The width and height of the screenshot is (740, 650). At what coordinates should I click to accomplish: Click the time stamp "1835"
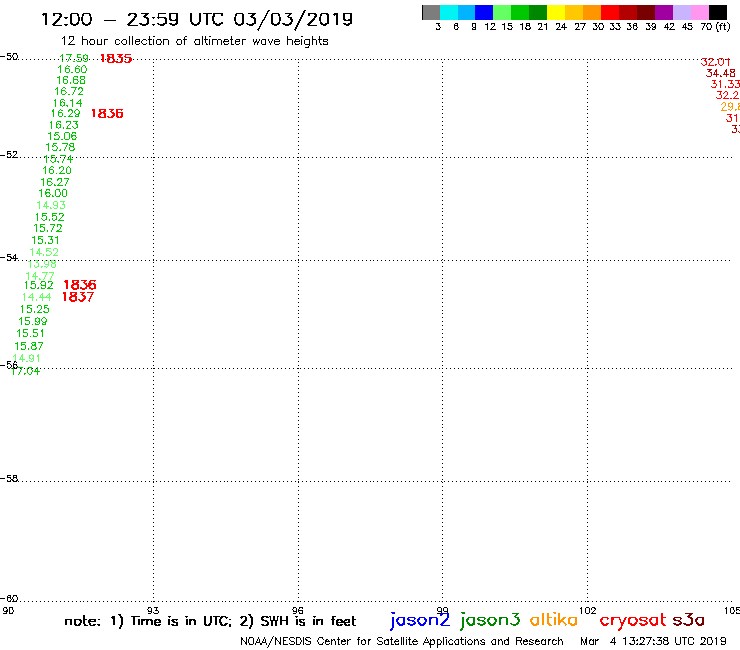point(116,58)
